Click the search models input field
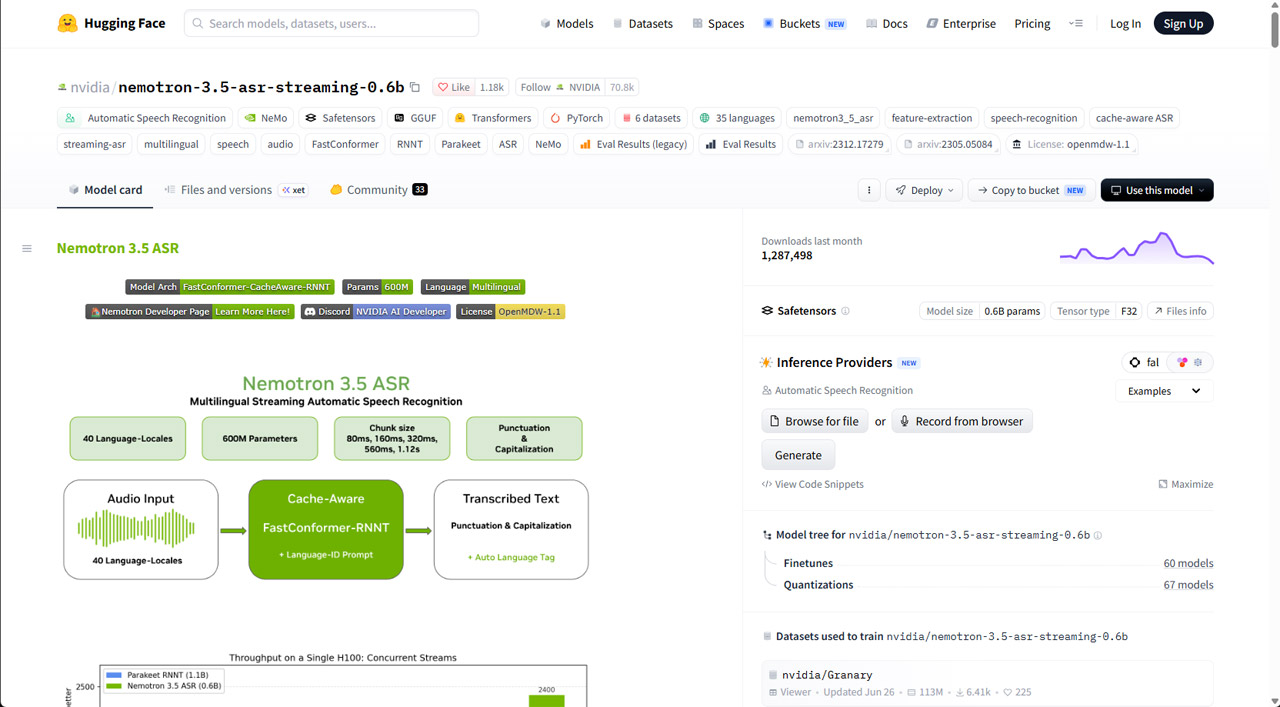Image resolution: width=1280 pixels, height=707 pixels. tap(331, 23)
